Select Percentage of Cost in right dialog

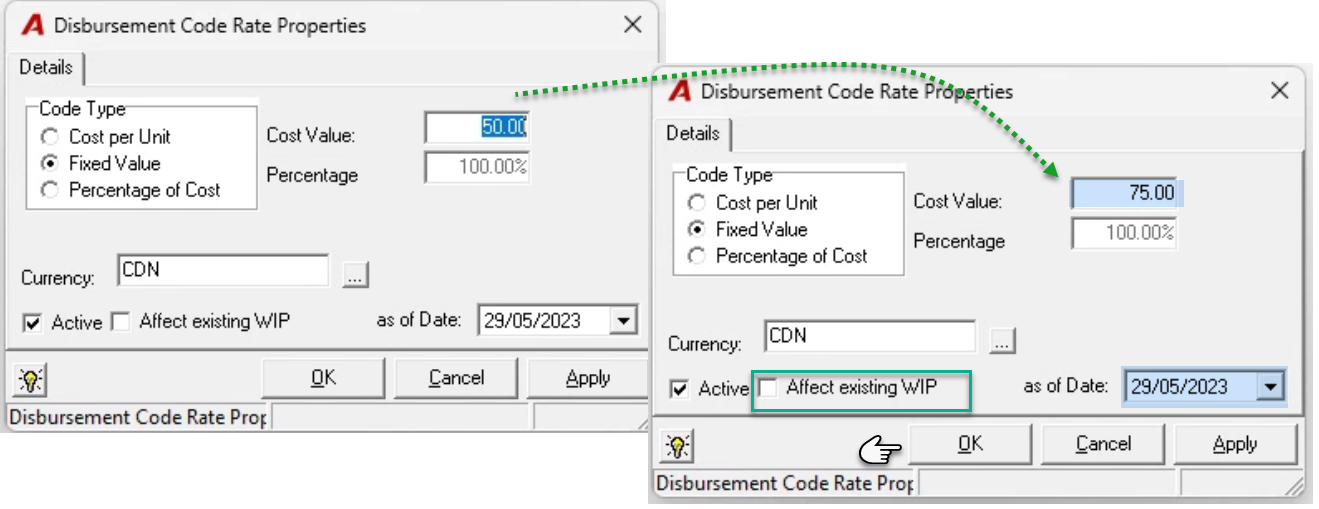(x=696, y=256)
